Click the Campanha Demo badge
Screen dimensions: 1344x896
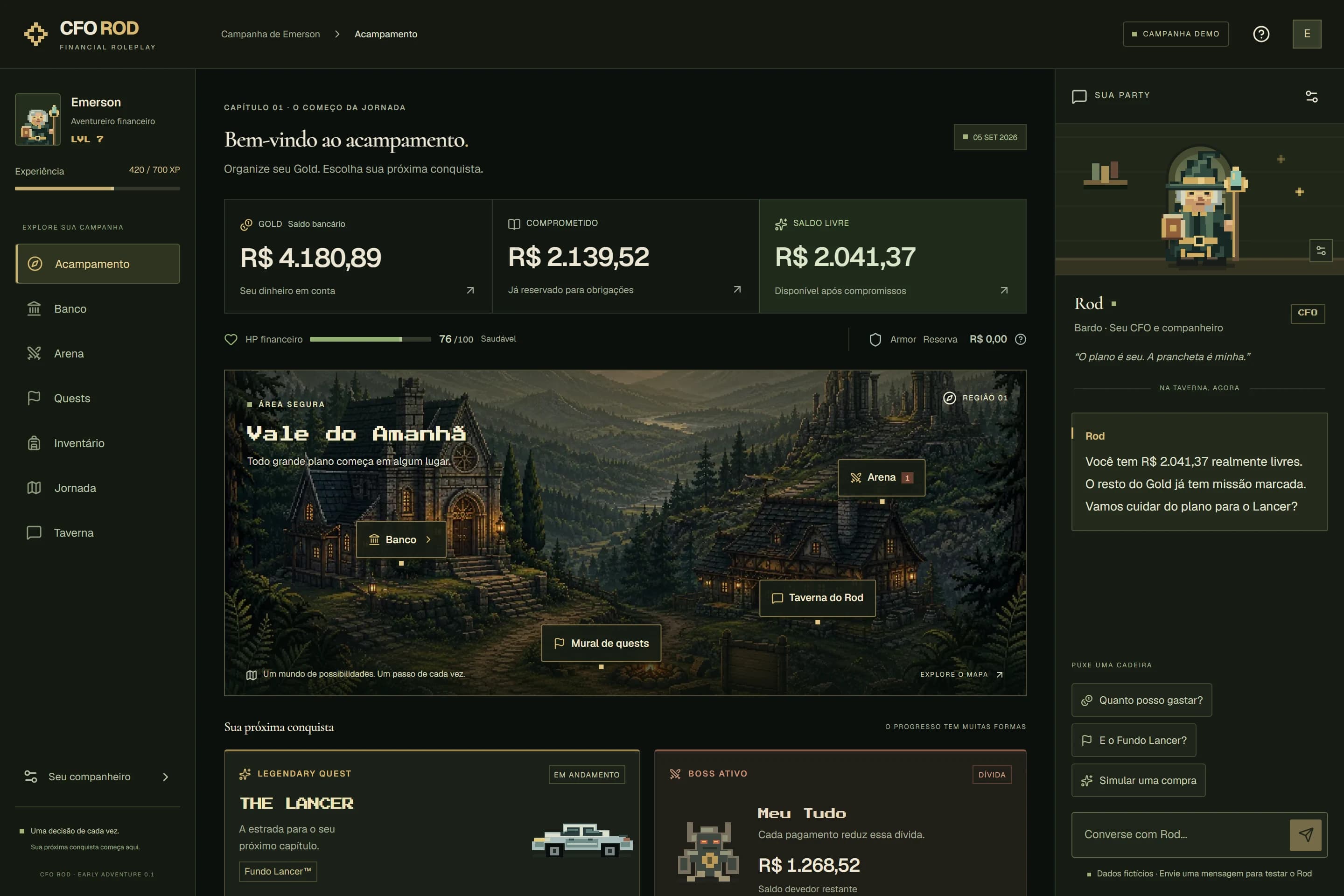[x=1176, y=34]
